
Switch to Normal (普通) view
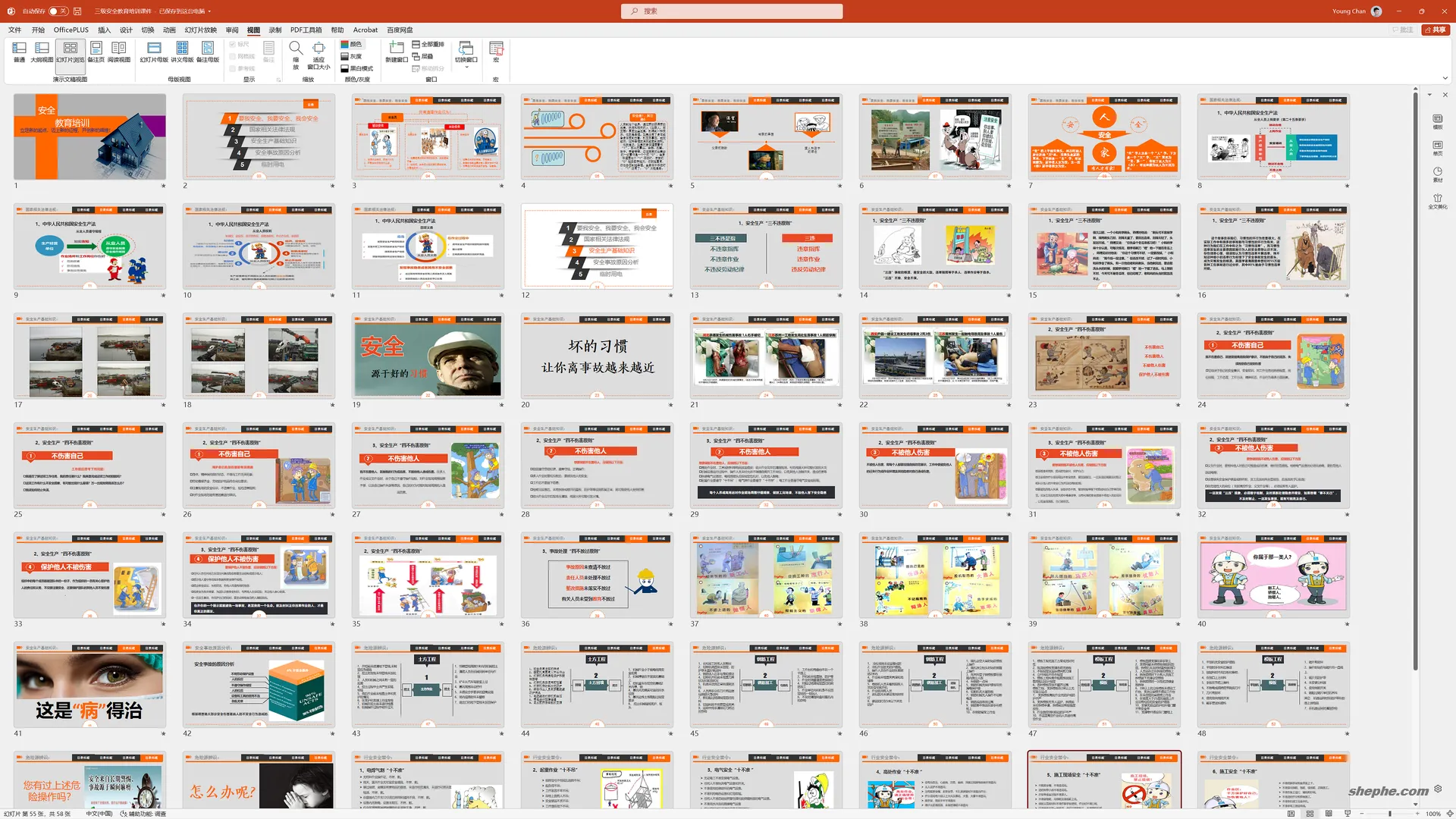point(19,52)
